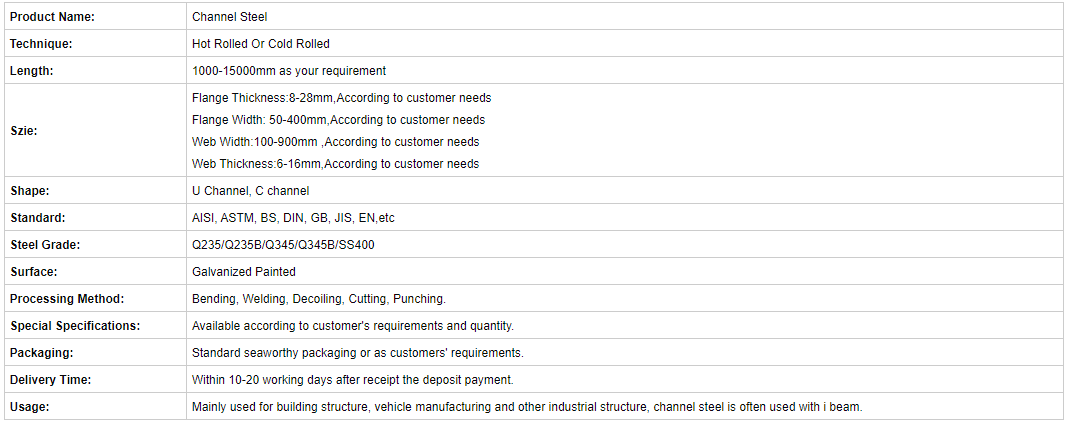The width and height of the screenshot is (1065, 425).
Task: Click the Technique label
Action: pyautogui.click(x=41, y=43)
